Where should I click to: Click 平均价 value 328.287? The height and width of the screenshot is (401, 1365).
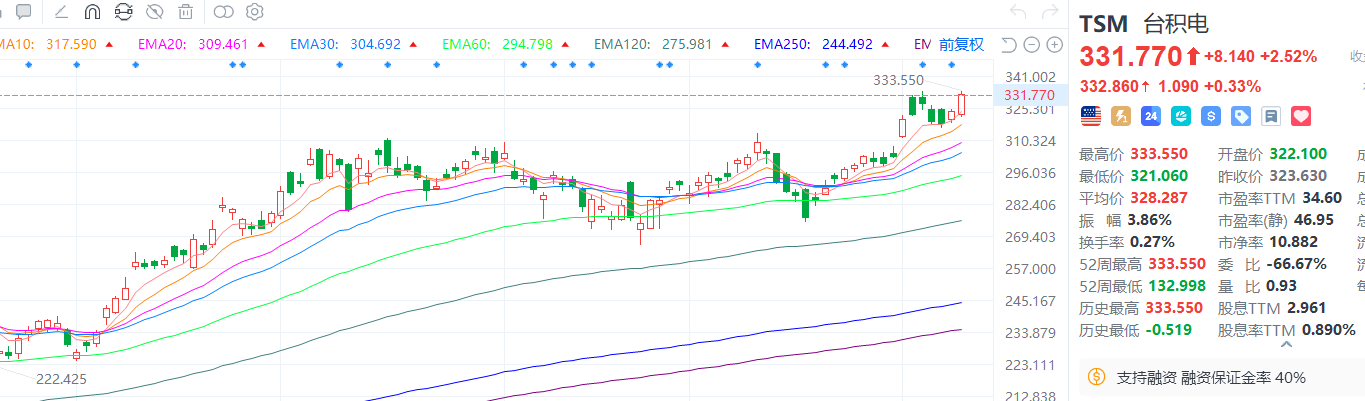pos(1159,198)
